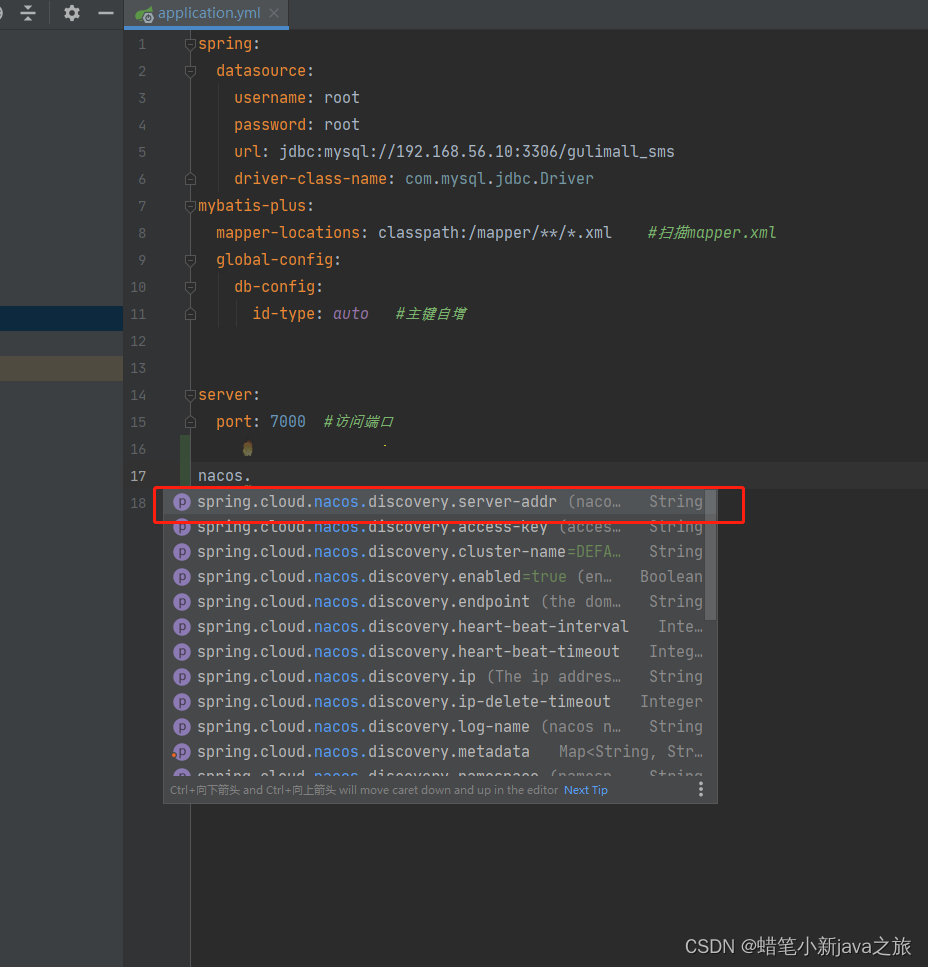The width and height of the screenshot is (928, 967).
Task: Click property icon of metadata suggestion
Action: (x=181, y=752)
